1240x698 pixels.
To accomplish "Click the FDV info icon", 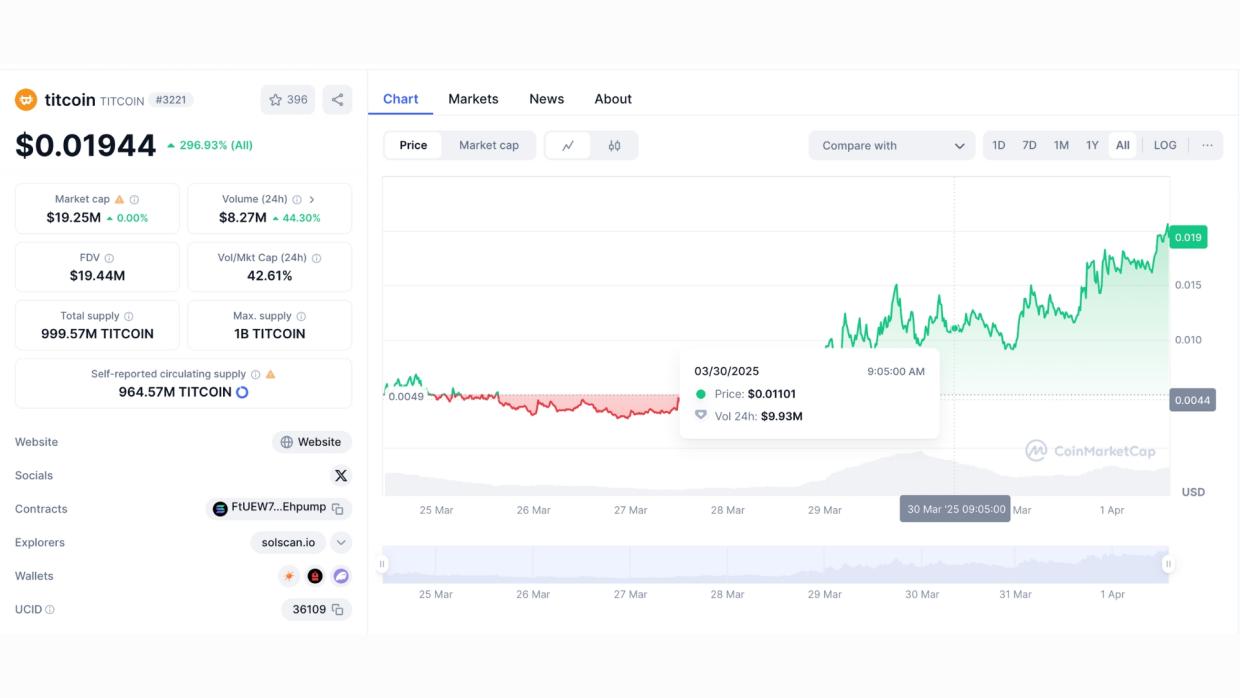I will 110,258.
